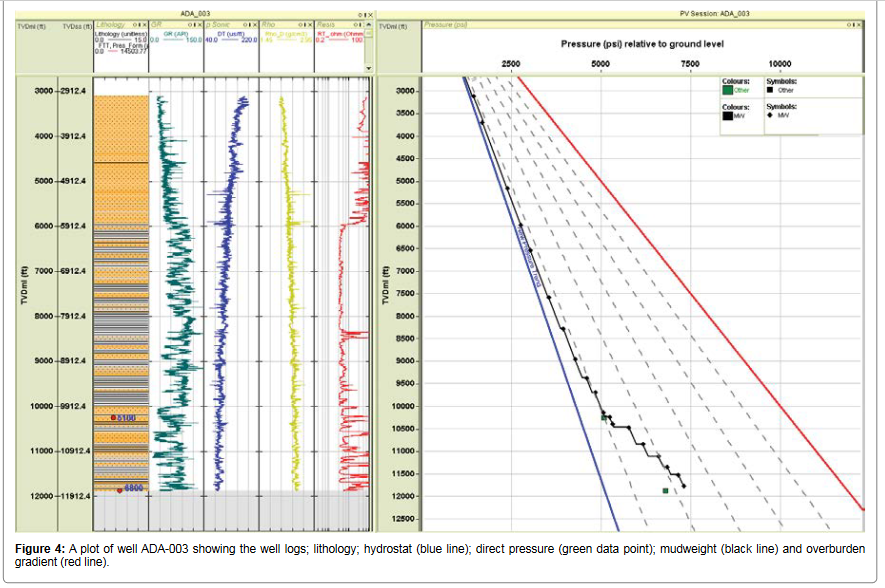Select the Lithology track title

click(x=110, y=23)
